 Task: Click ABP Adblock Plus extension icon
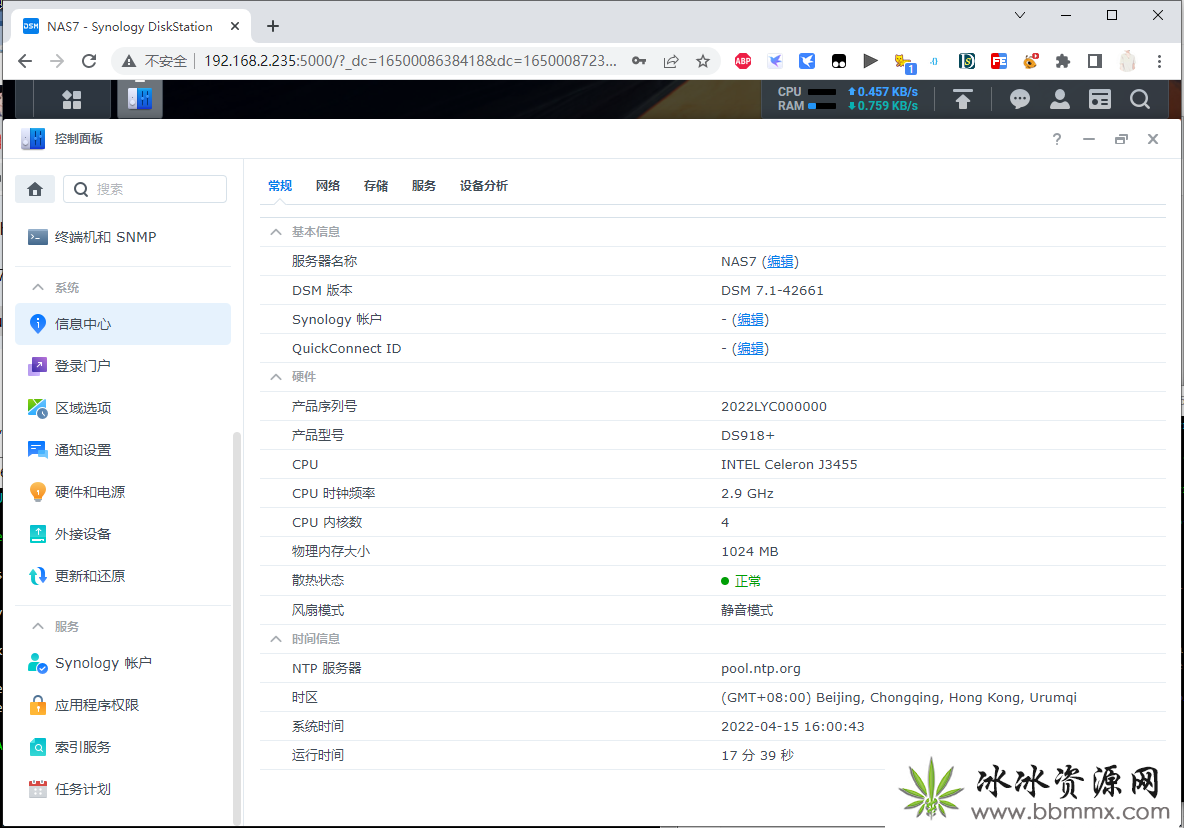point(743,61)
